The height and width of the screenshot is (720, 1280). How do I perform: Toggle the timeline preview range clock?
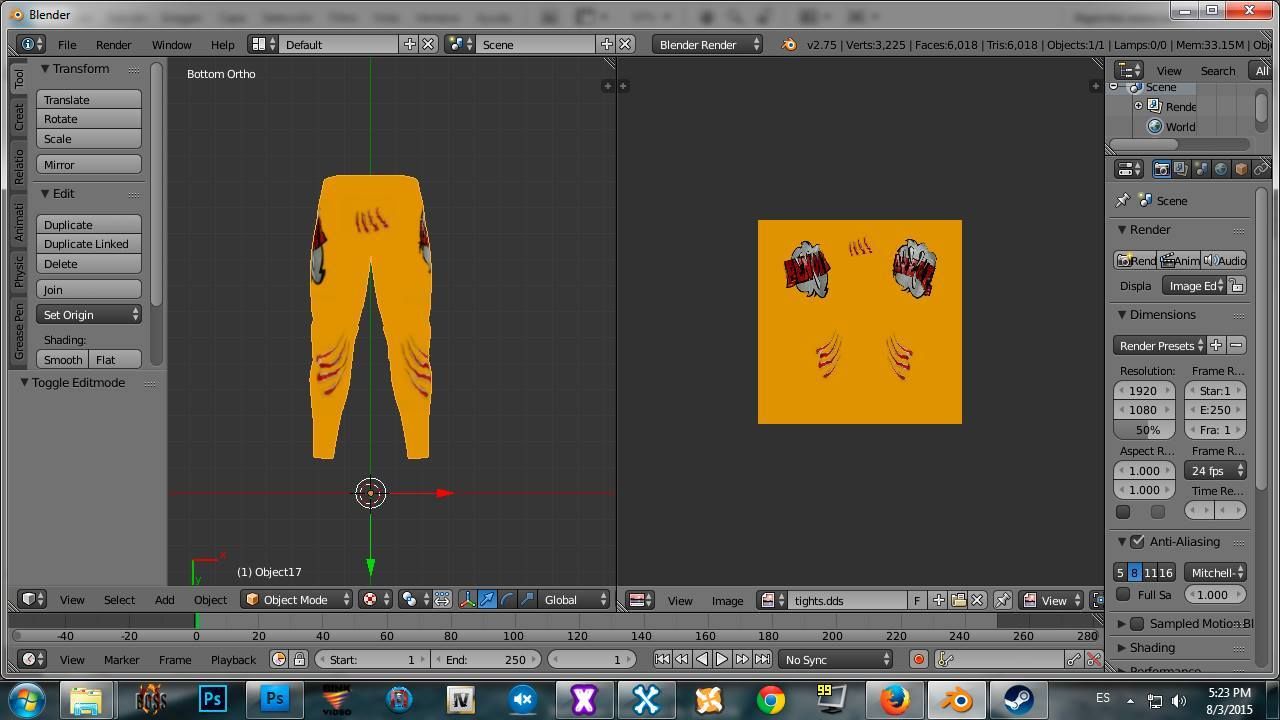[279, 659]
